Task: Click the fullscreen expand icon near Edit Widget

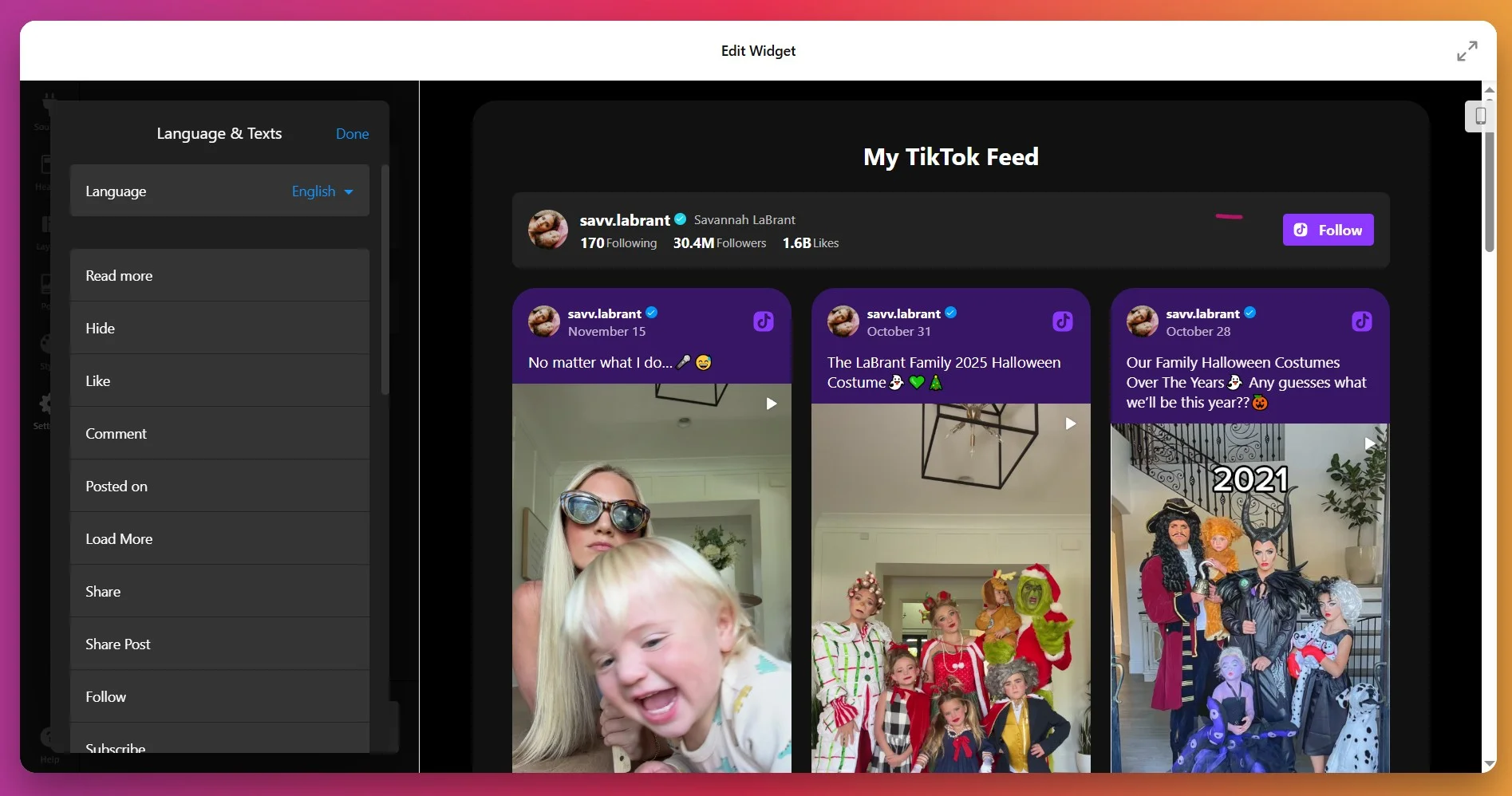Action: (x=1467, y=50)
